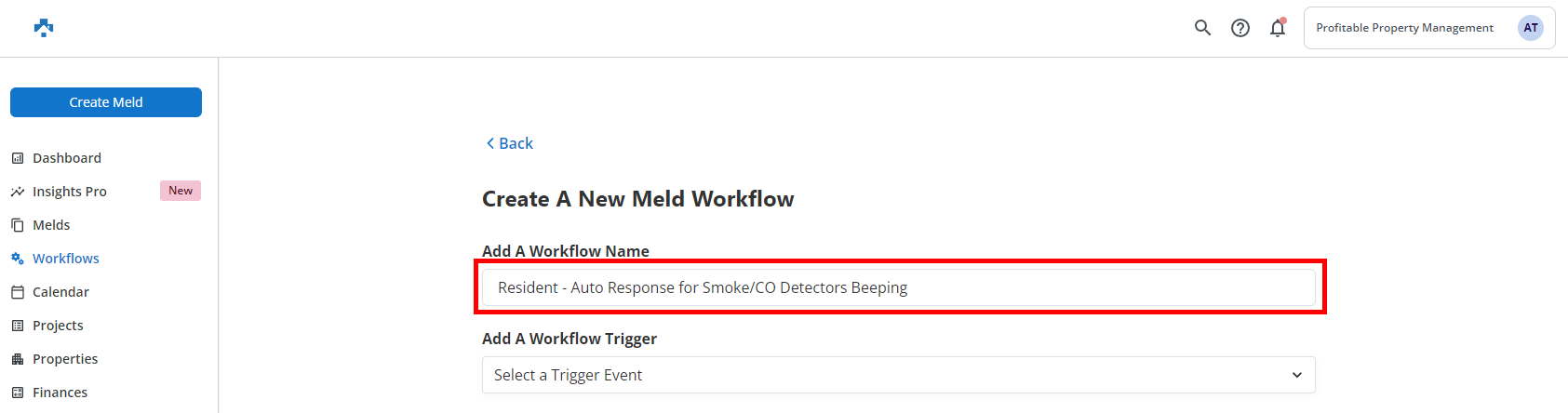Viewport: 1568px width, 413px height.
Task: Expand the Select a Trigger Event dropdown
Action: (898, 375)
